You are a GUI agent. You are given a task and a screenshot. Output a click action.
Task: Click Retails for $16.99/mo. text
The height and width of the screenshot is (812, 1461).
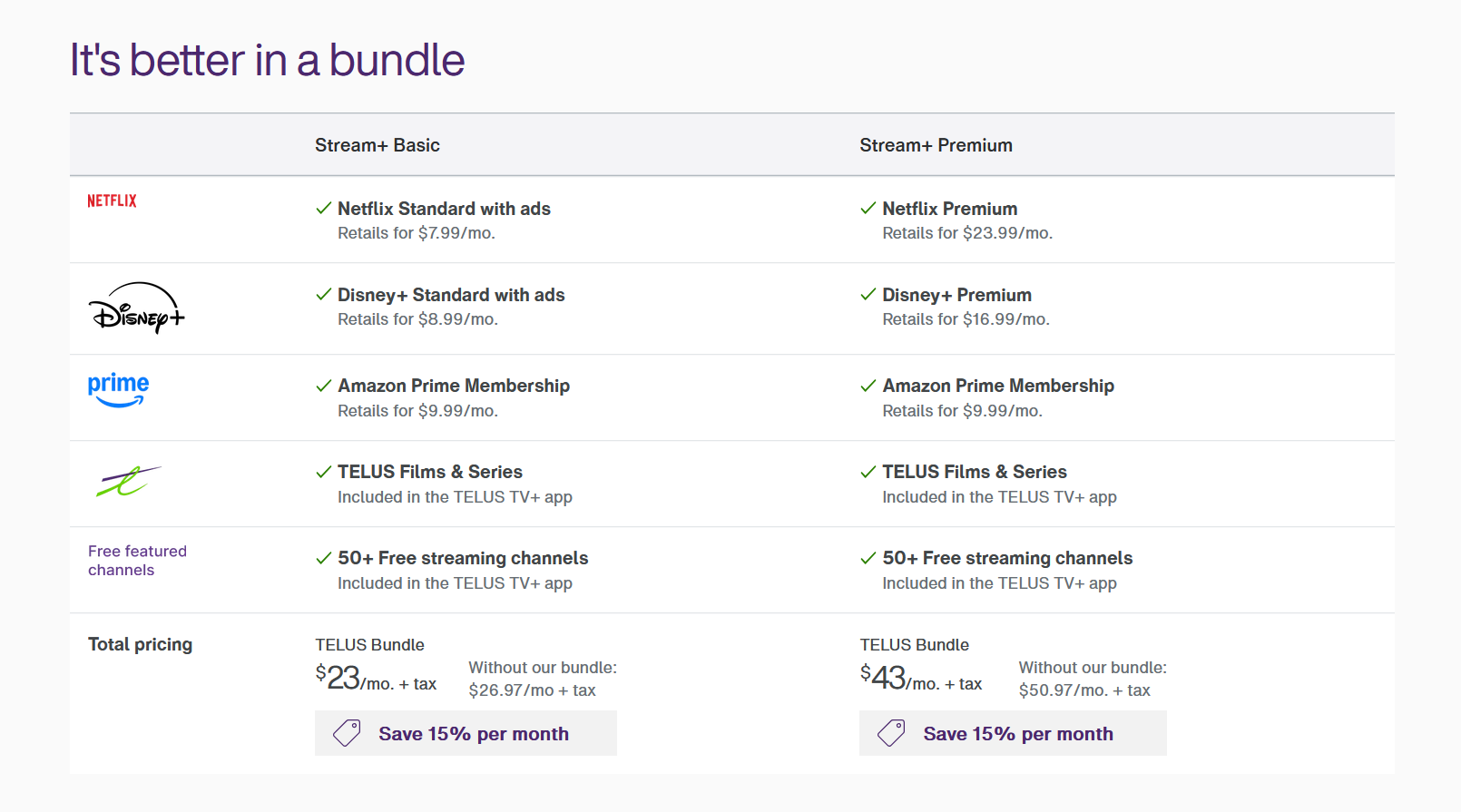[x=966, y=319]
